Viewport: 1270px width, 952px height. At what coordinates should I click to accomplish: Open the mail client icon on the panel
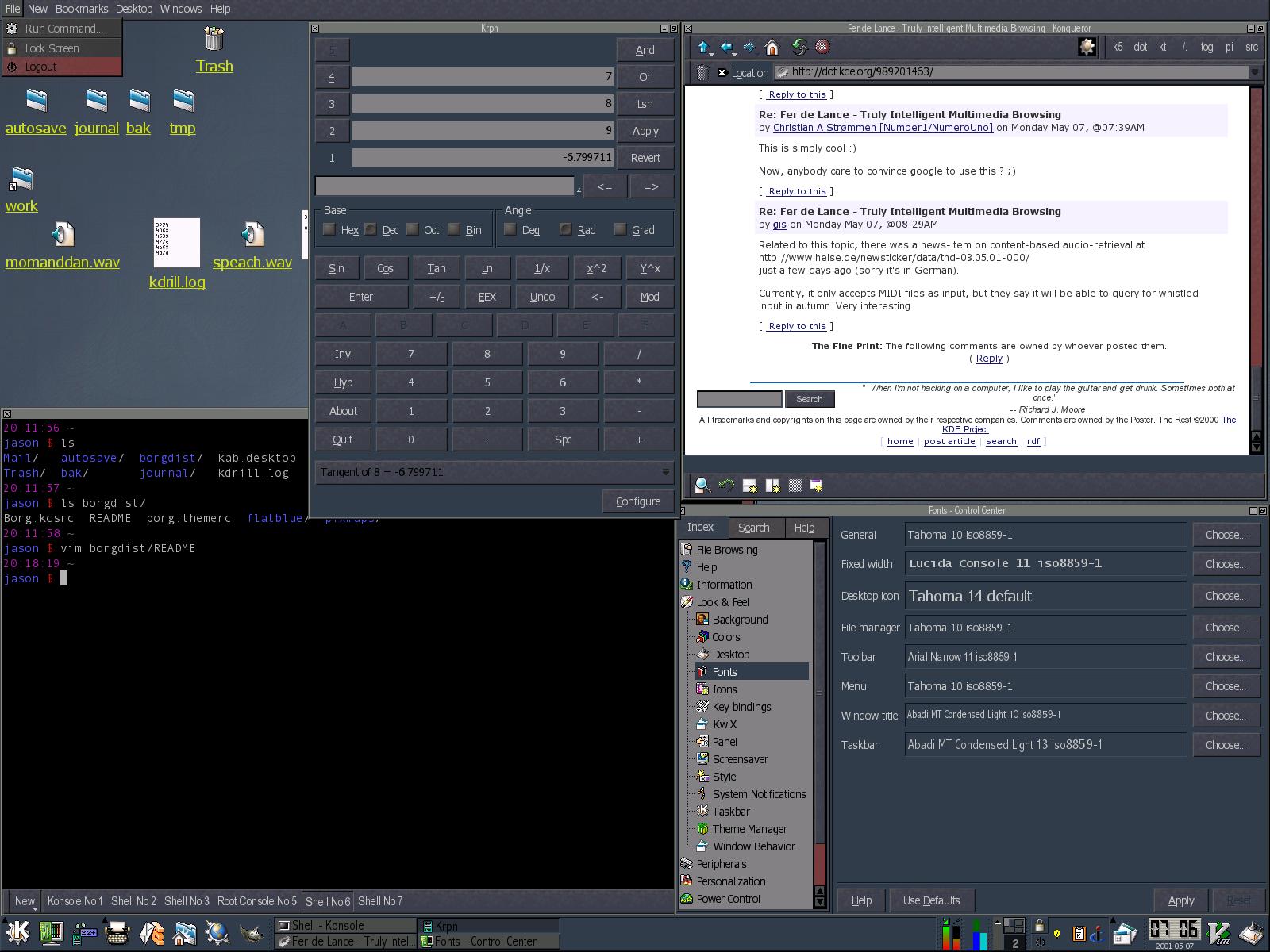tap(151, 932)
